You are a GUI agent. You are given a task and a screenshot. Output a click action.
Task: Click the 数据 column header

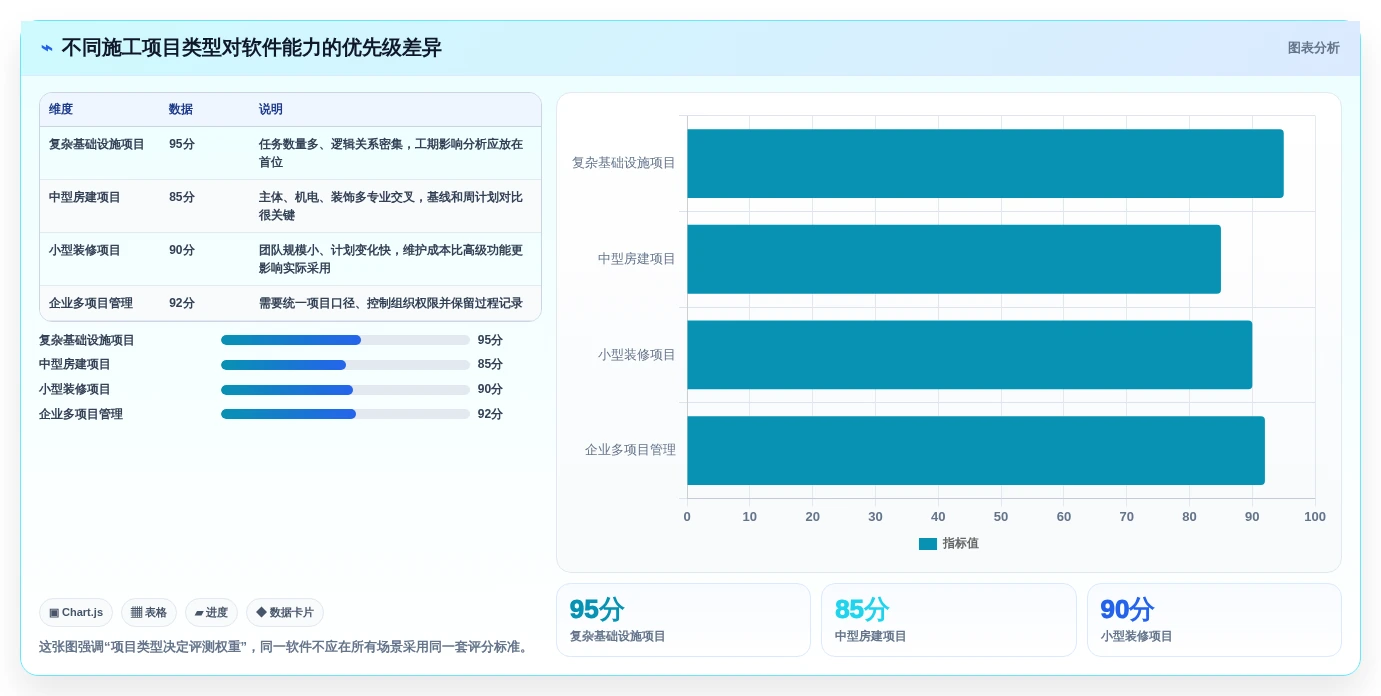[x=181, y=110]
